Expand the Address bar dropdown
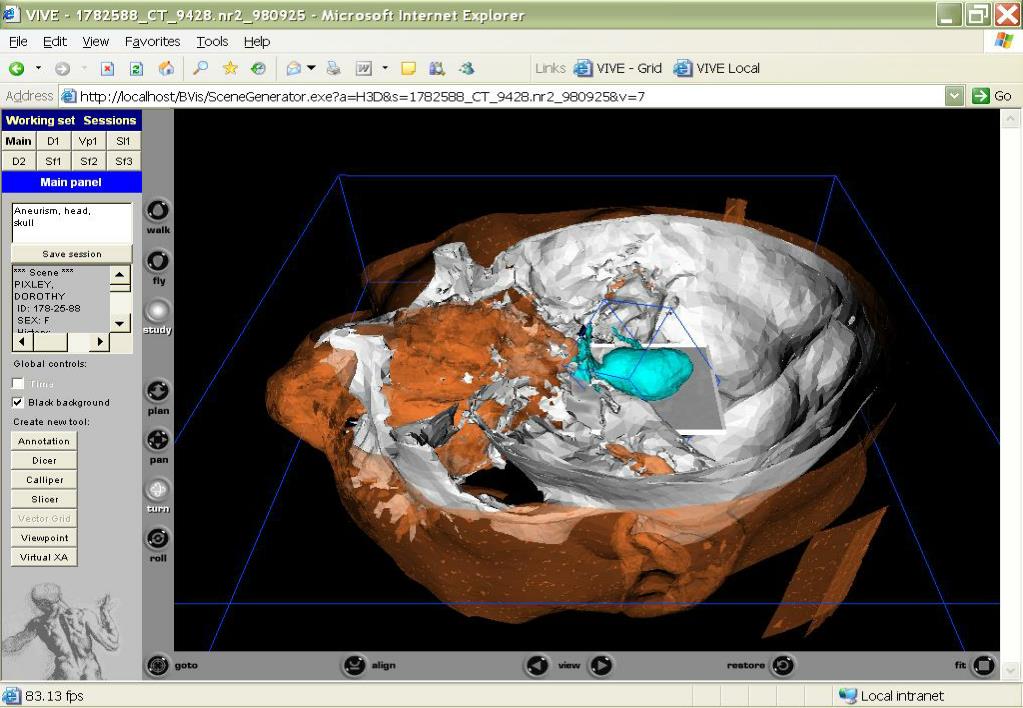 (x=954, y=97)
